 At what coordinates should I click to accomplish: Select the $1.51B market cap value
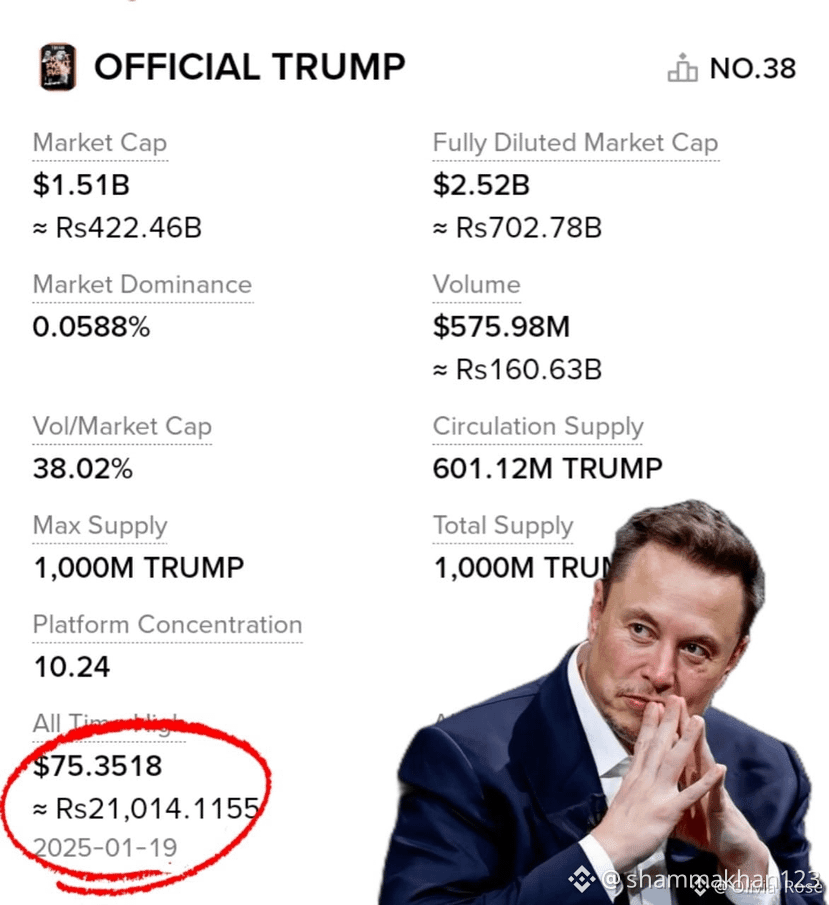coord(81,185)
